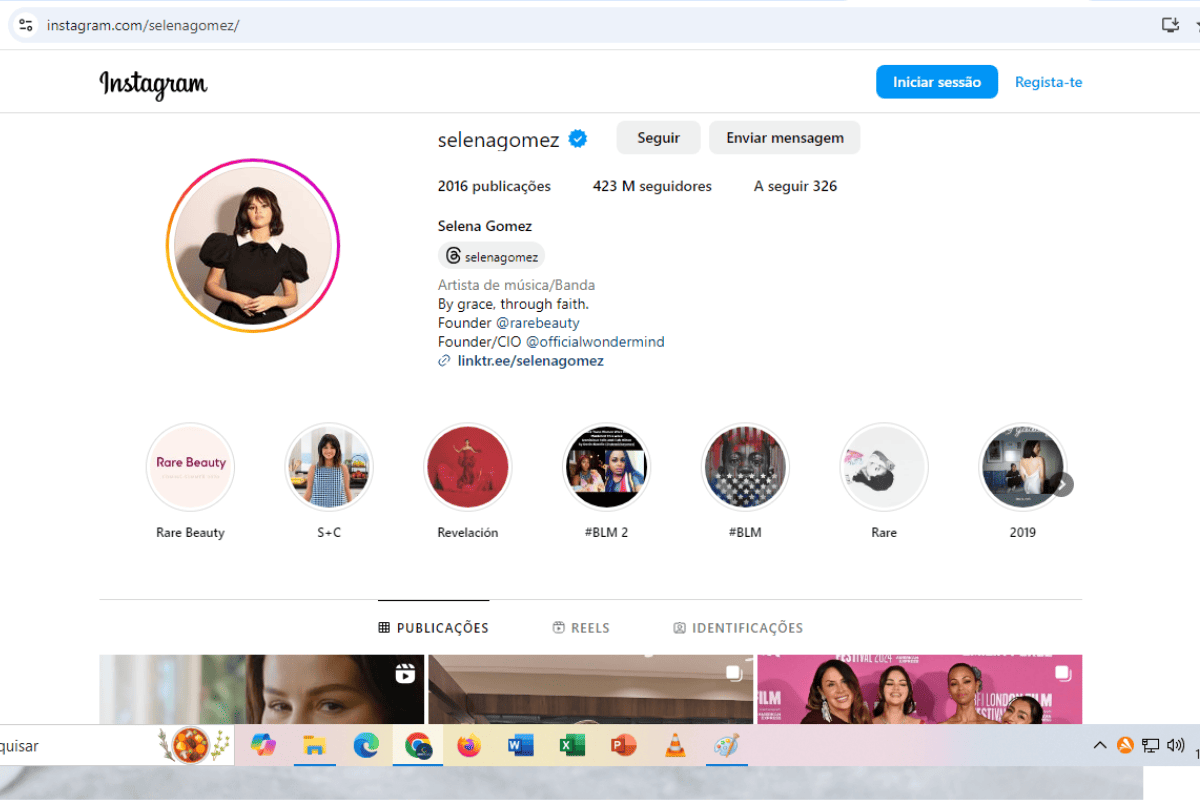
Task: Open the Rare story highlight
Action: click(884, 467)
